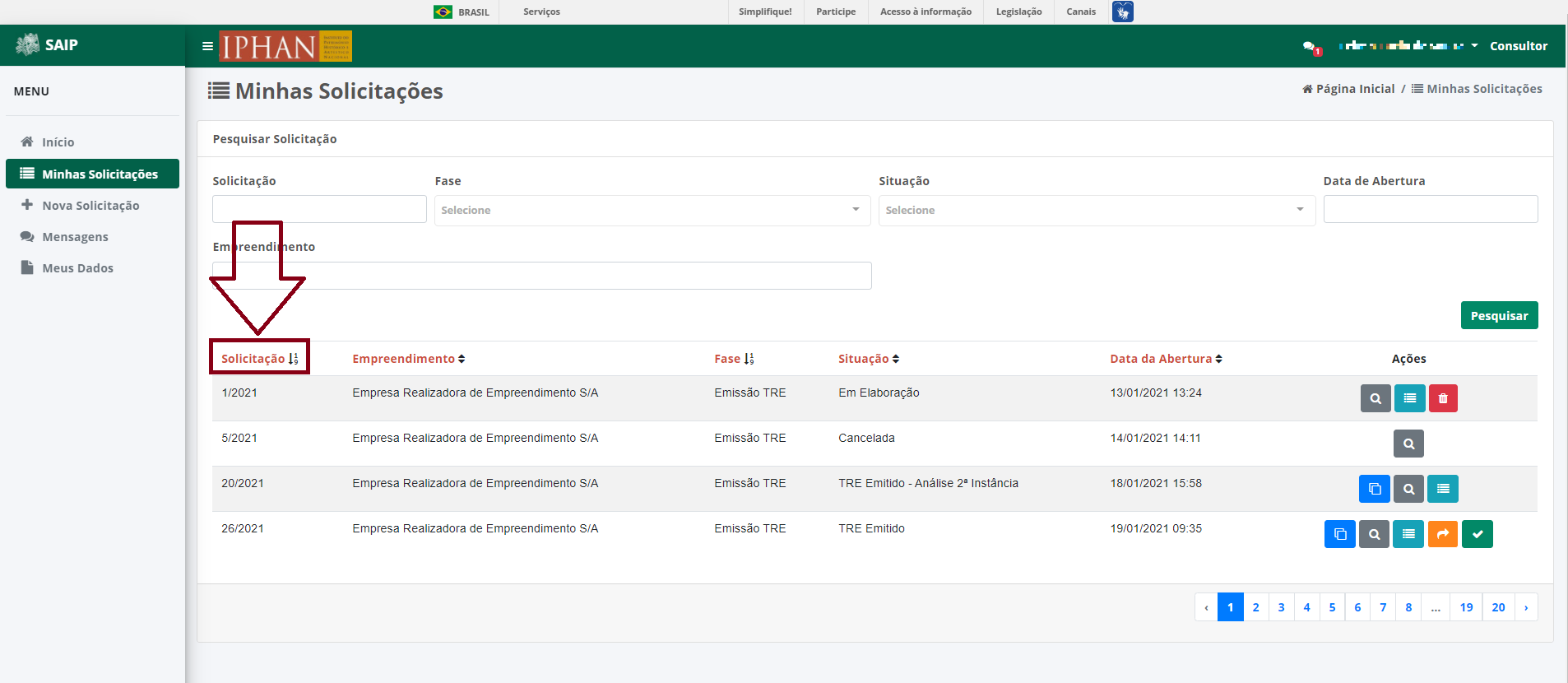Click the 1/2021 request number cell
The width and height of the screenshot is (1568, 683).
click(239, 393)
